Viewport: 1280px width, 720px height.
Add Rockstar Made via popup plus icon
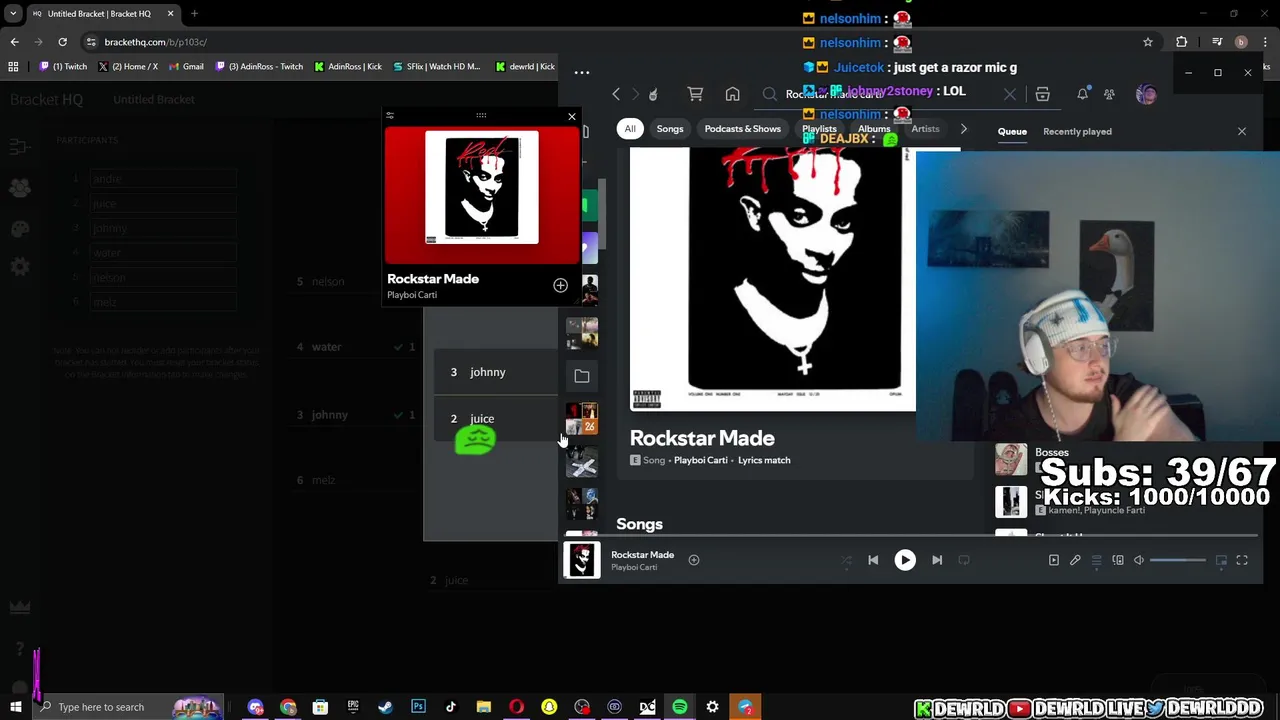click(x=560, y=286)
